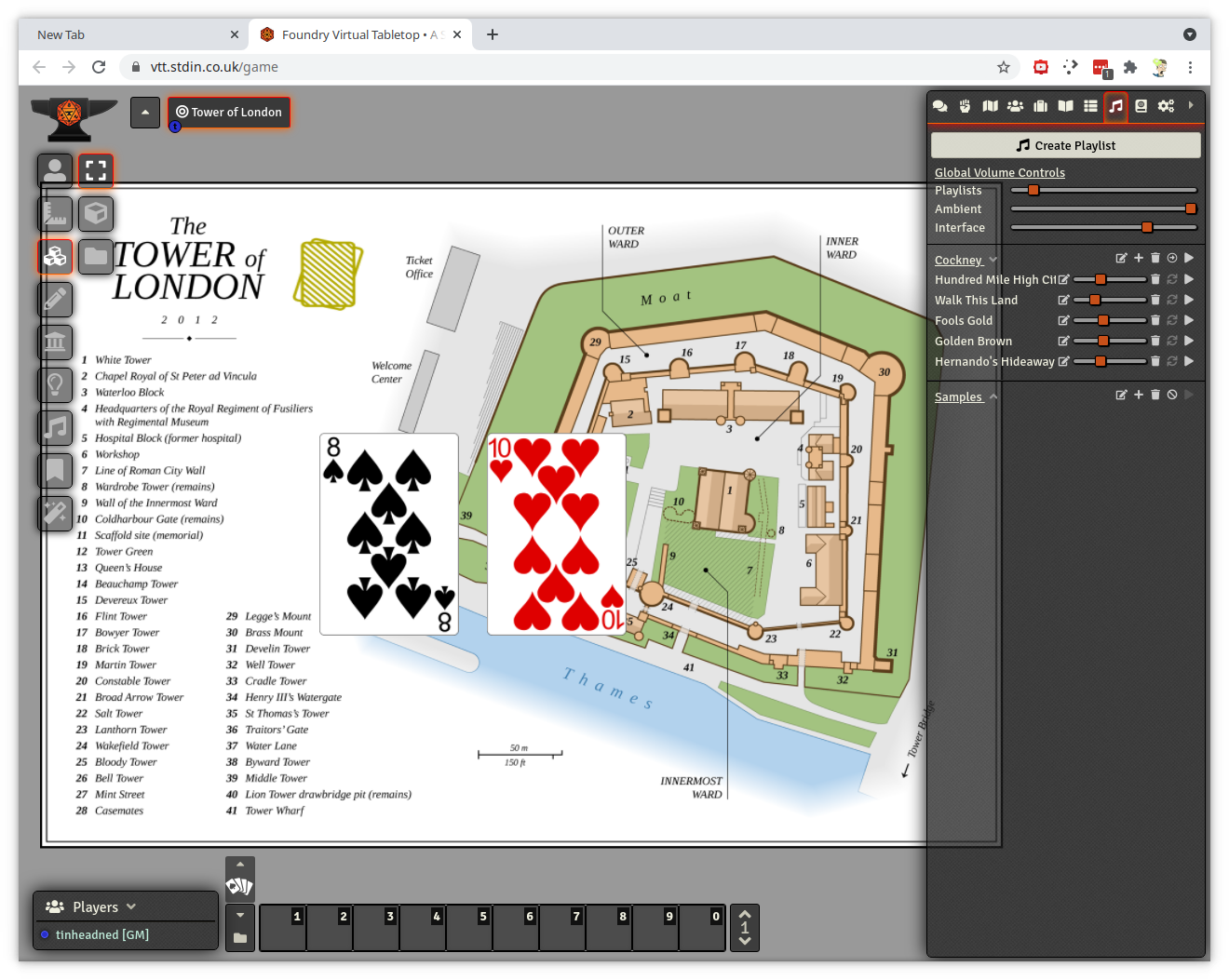The width and height of the screenshot is (1229, 980).
Task: Select the Walls controls icon
Action: click(x=55, y=342)
